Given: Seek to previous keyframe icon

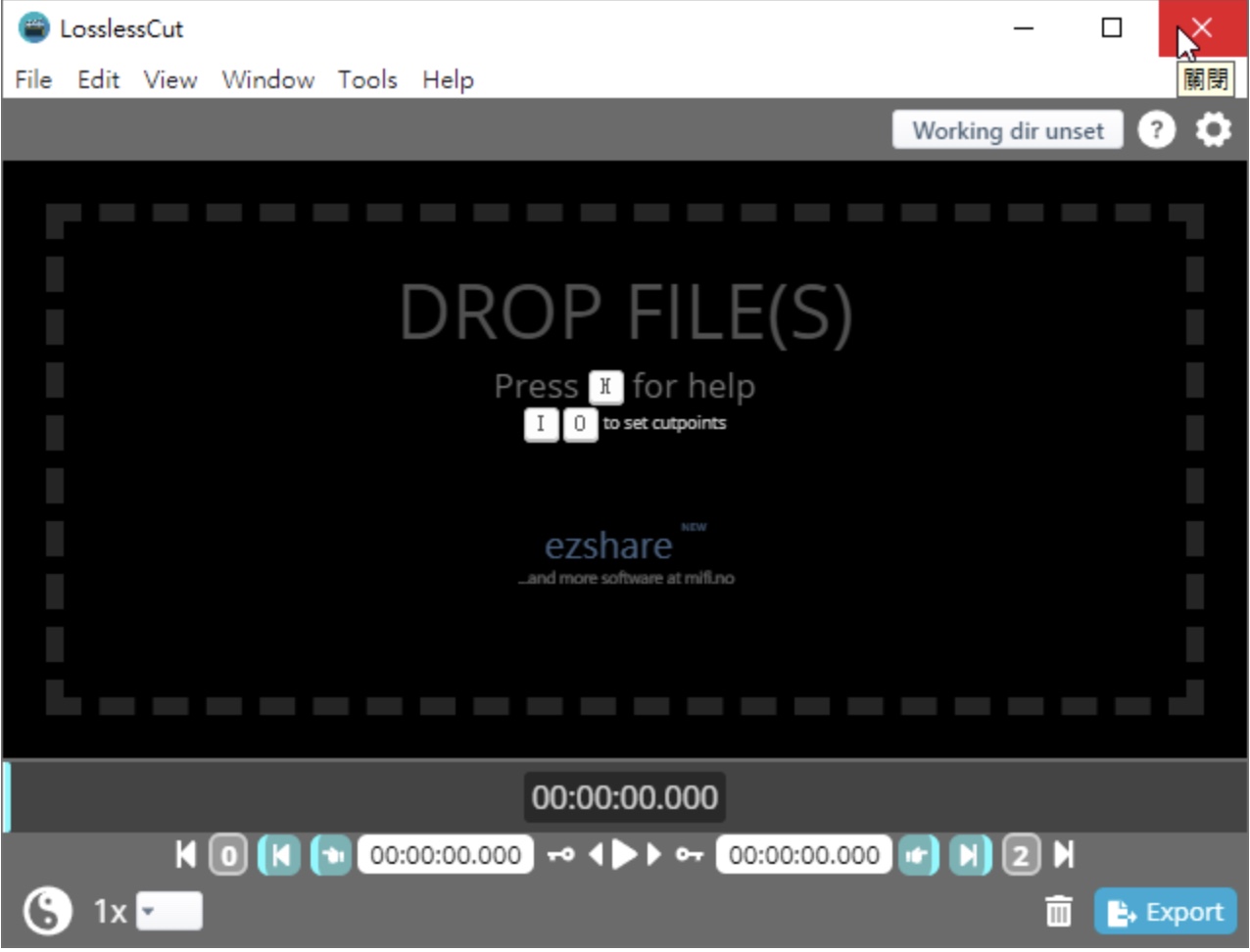Looking at the screenshot, I should [560, 855].
